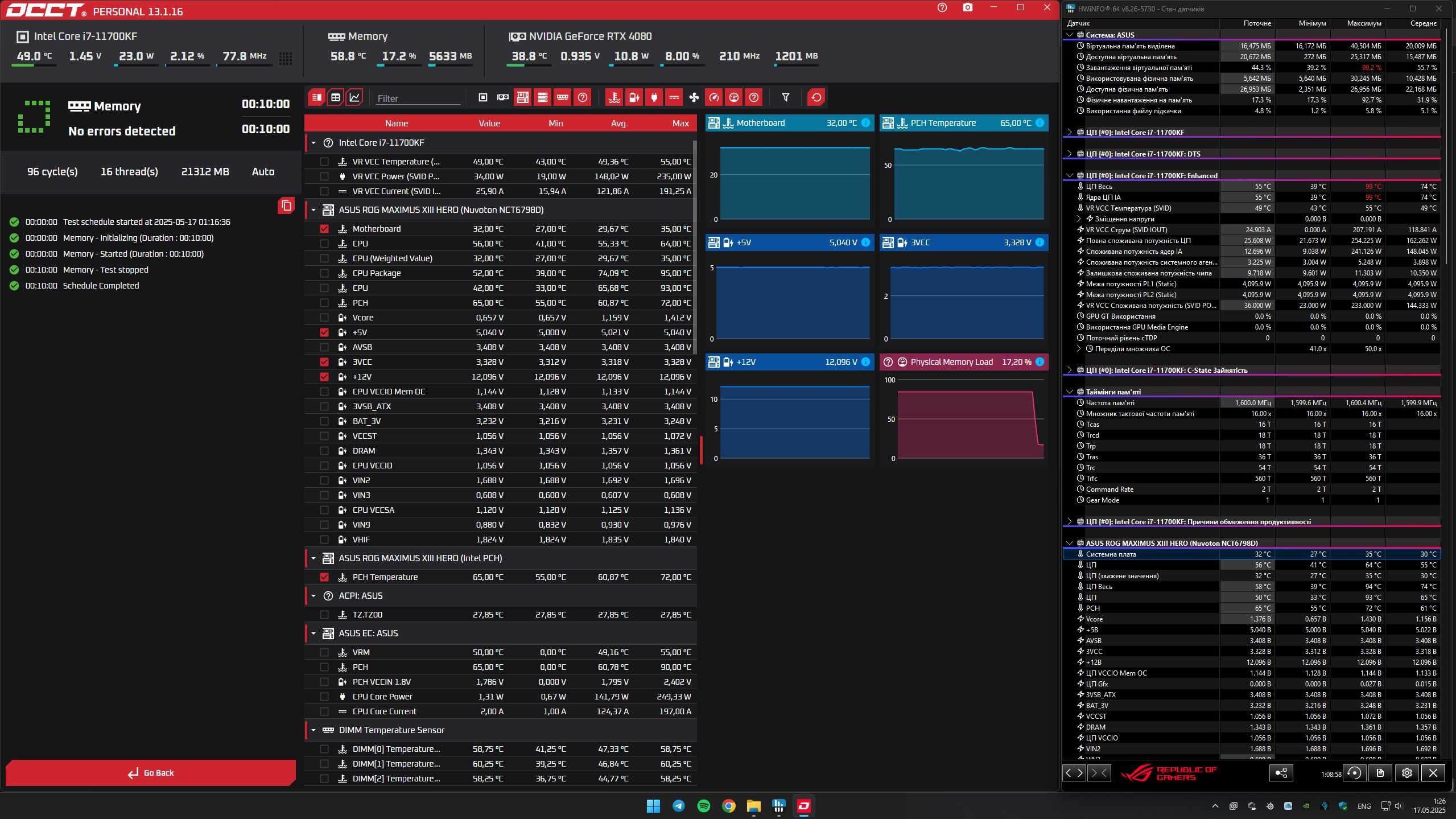Click HWiNFO collapse columns arrows button
Viewport: 1456px width, 819px height.
tap(1099, 773)
